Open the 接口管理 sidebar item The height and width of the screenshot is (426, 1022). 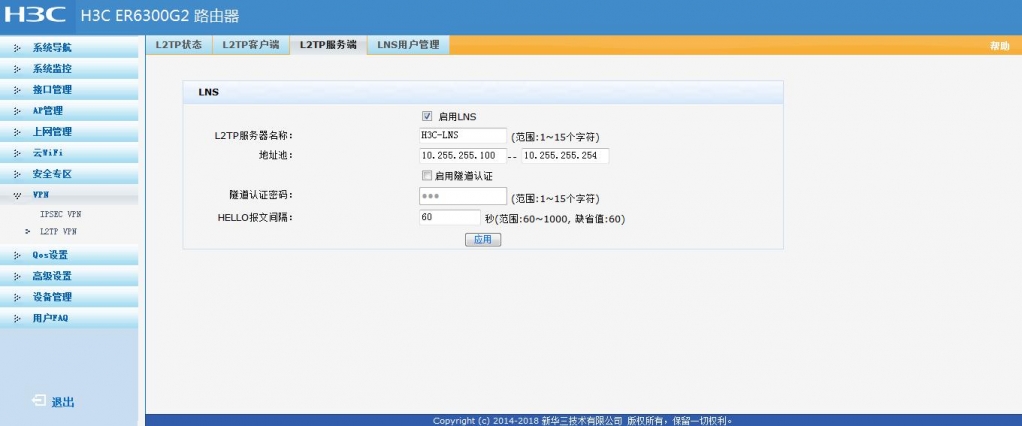click(69, 90)
